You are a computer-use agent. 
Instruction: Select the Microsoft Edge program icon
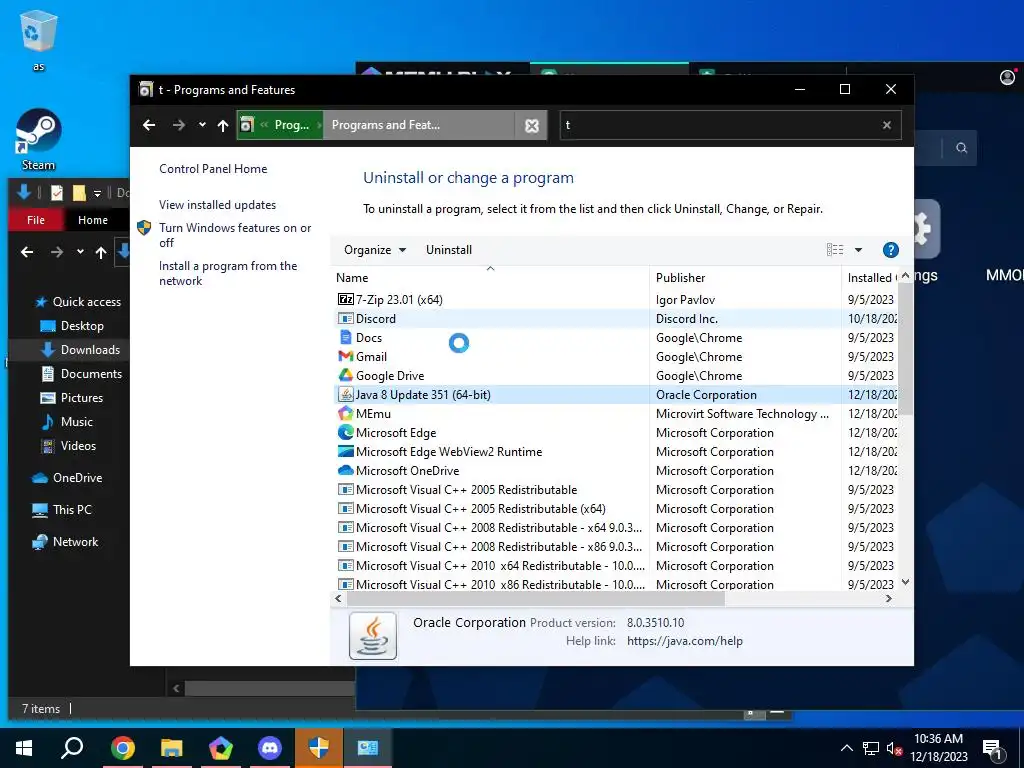345,432
